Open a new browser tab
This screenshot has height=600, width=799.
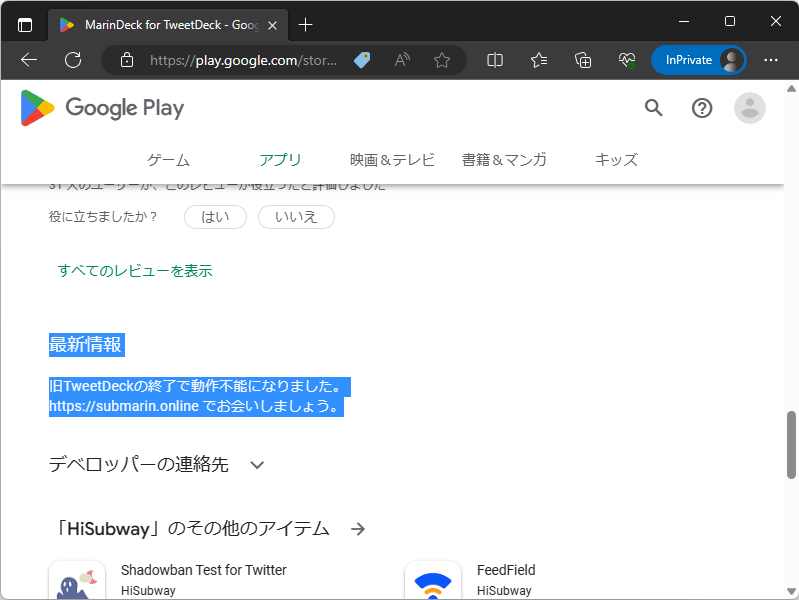(305, 24)
